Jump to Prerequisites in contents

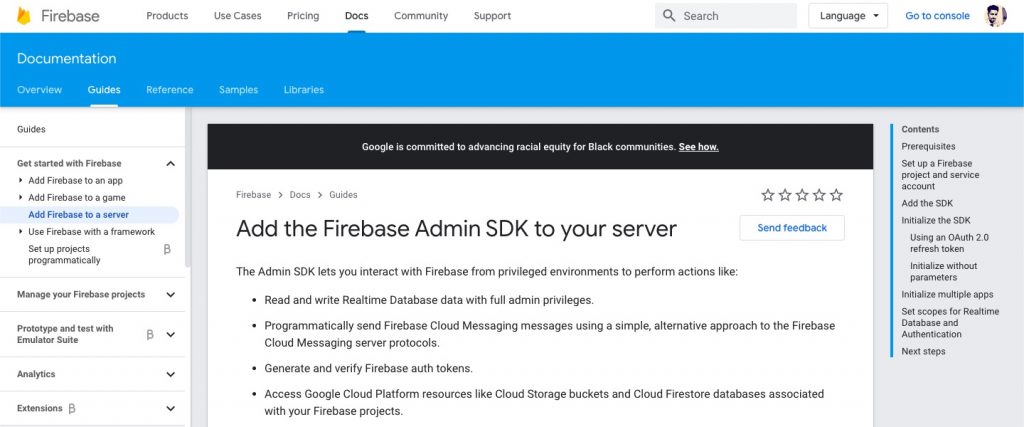pos(928,146)
